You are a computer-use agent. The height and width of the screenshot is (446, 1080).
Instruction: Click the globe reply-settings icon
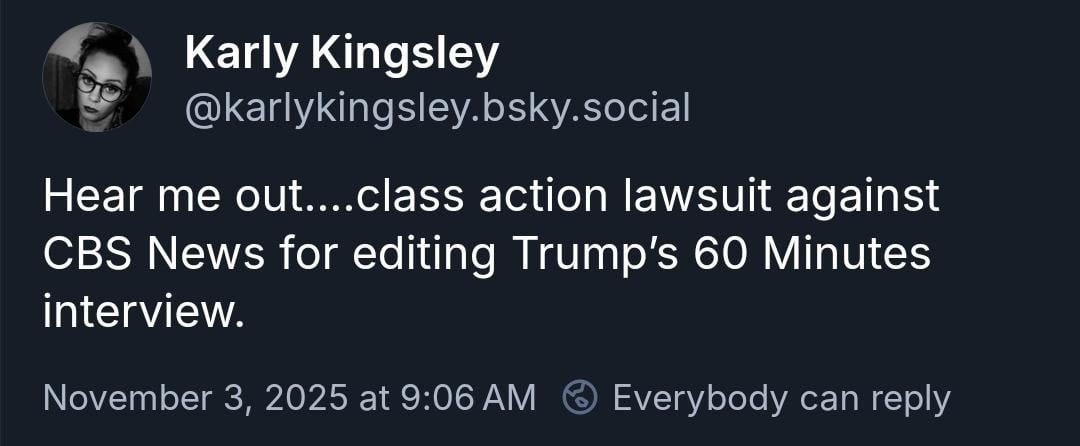coord(580,398)
